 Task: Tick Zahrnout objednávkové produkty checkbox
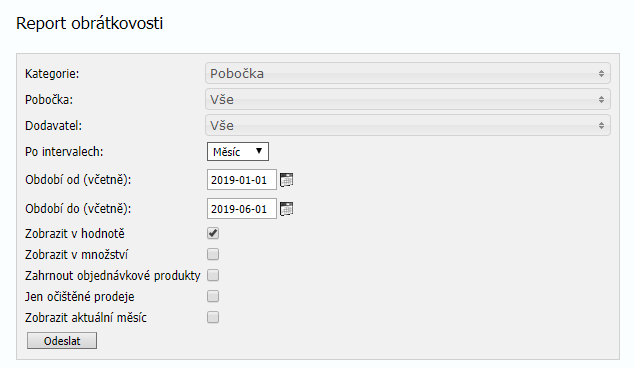[213, 275]
